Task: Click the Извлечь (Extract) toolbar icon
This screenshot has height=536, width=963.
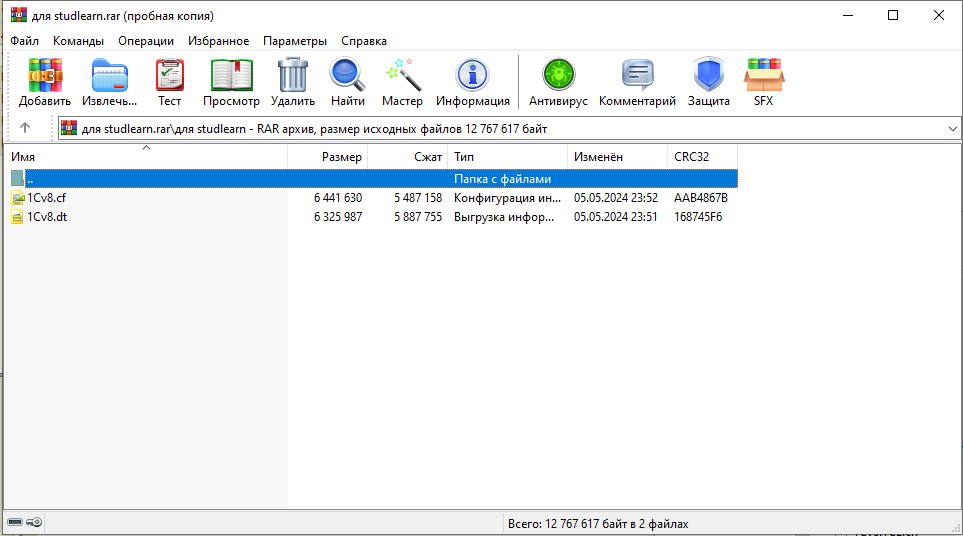Action: 110,76
